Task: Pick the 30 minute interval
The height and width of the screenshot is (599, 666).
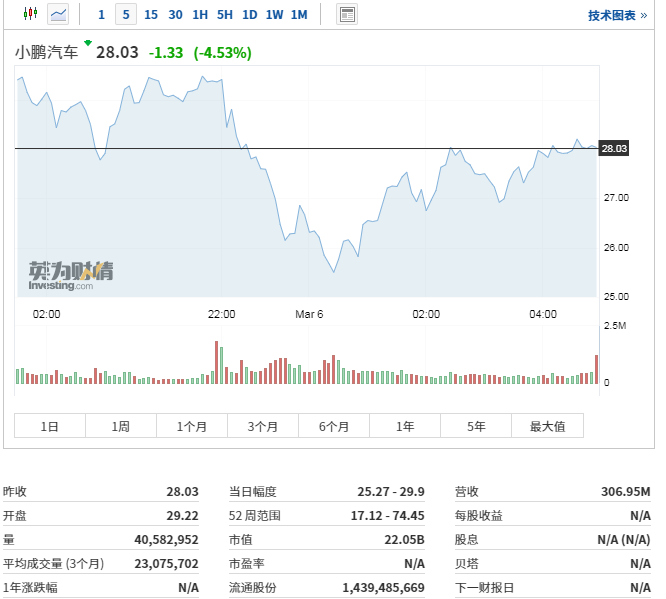Action: [x=175, y=15]
